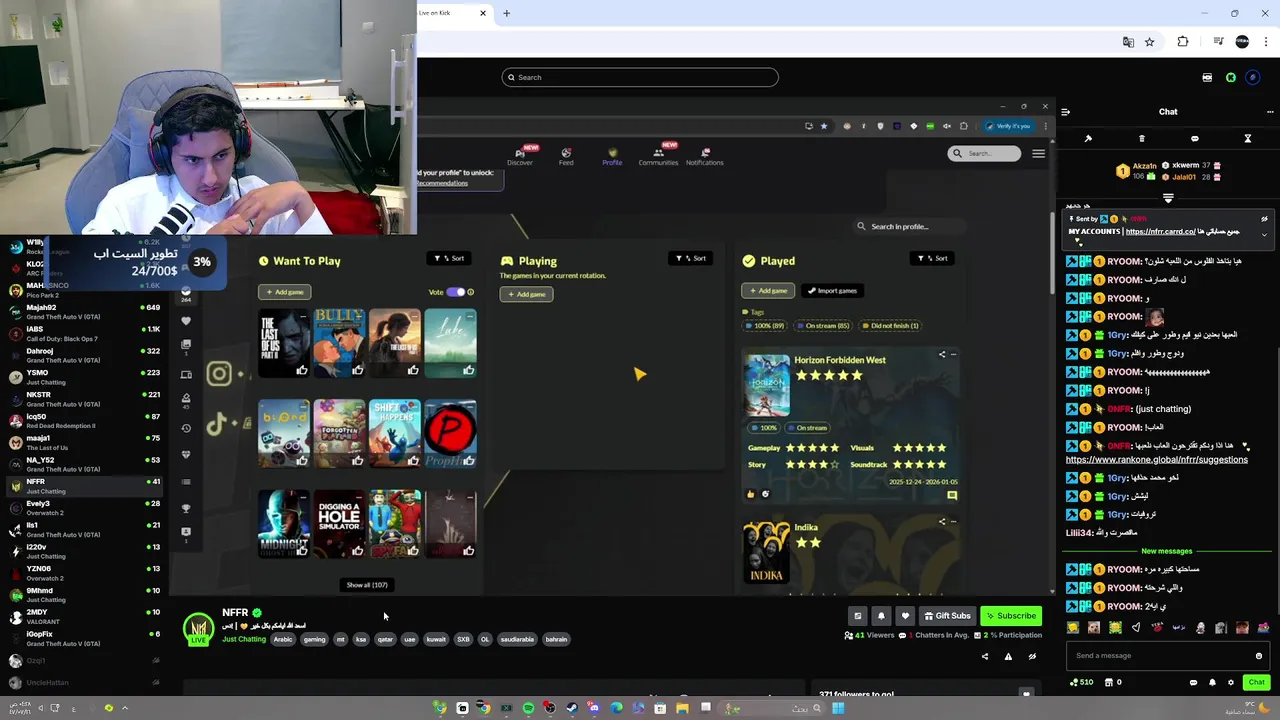Image resolution: width=1280 pixels, height=720 pixels.
Task: Open Spotify from Windows taskbar
Action: (x=528, y=708)
